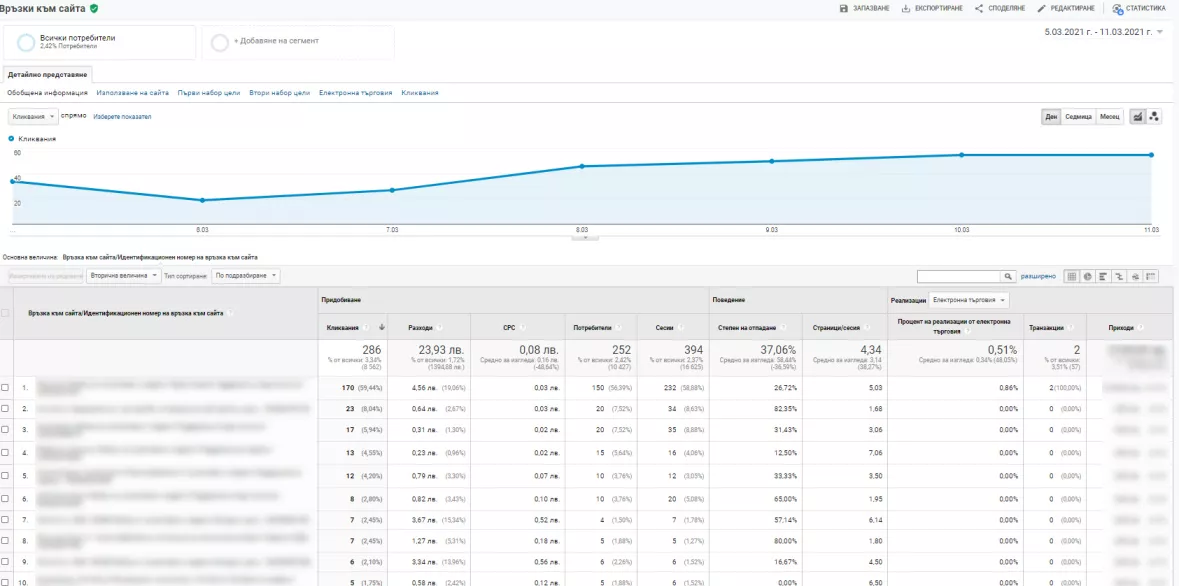This screenshot has height=586, width=1179.
Task: Click the table search input field
Action: coord(959,276)
